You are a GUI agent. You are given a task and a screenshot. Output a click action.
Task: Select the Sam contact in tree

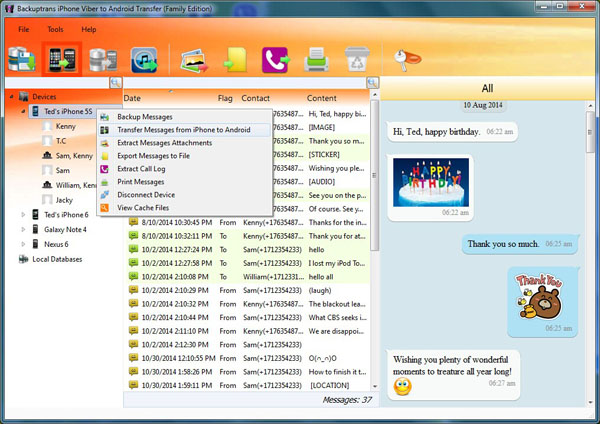tap(63, 170)
